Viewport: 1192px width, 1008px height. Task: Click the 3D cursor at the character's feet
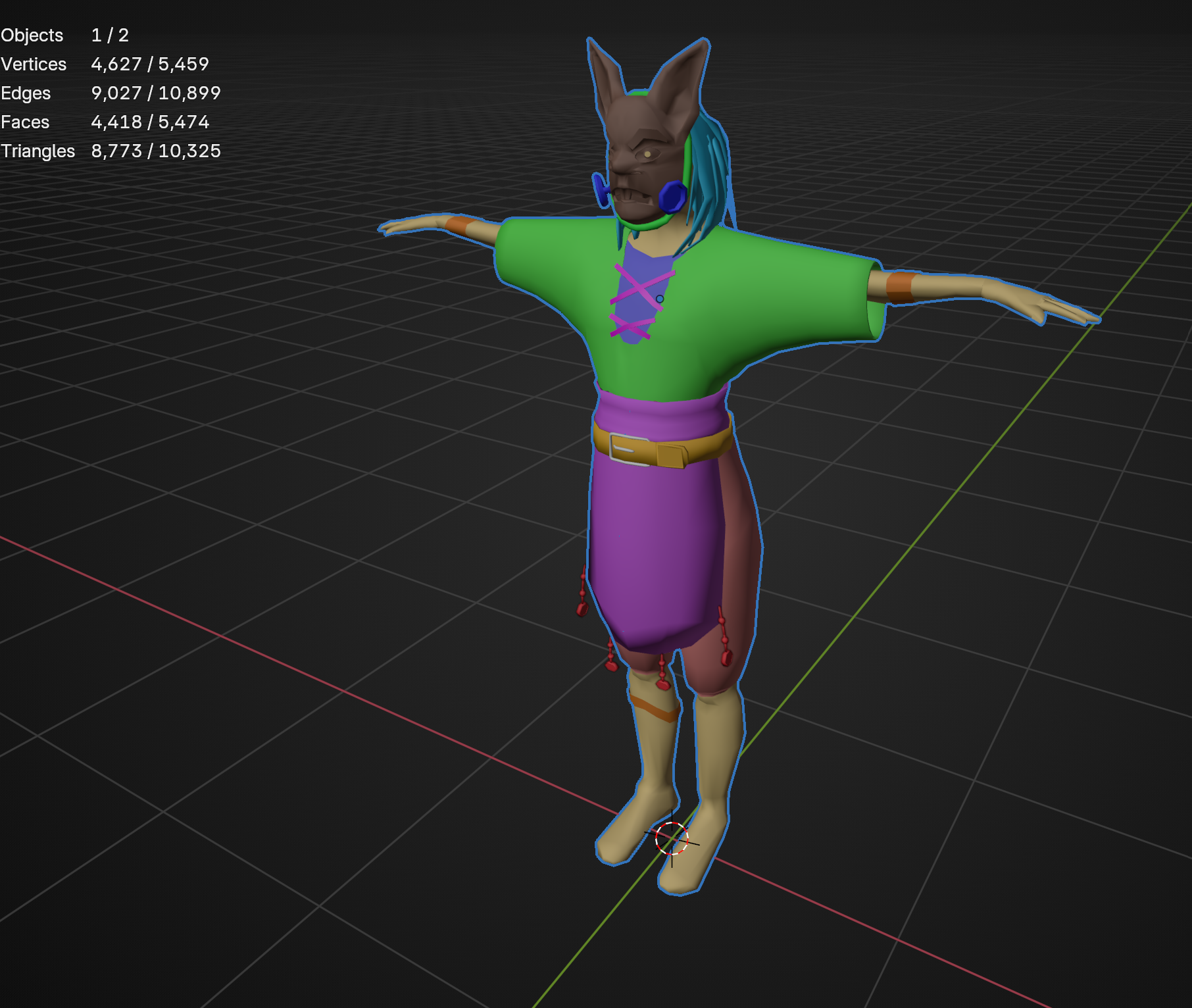point(672,839)
